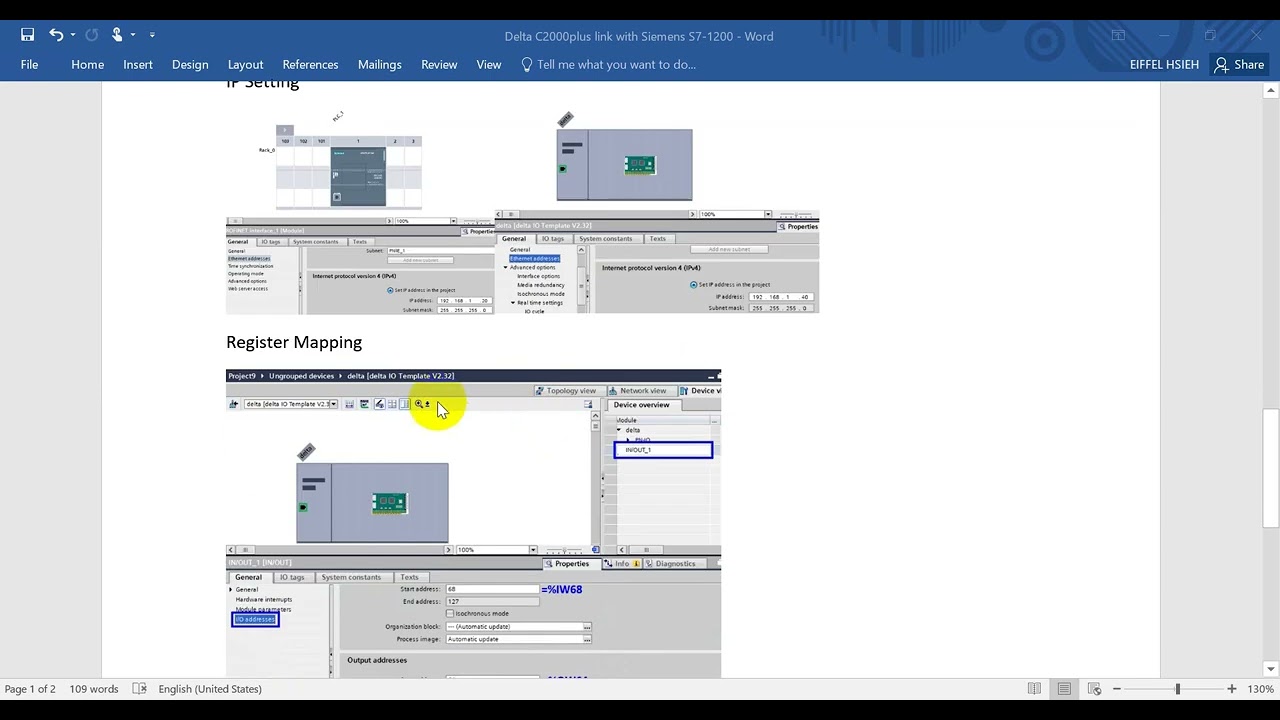The image size is (1280, 720).
Task: Select the delta IO Template IP picture on right
Action: point(657,212)
